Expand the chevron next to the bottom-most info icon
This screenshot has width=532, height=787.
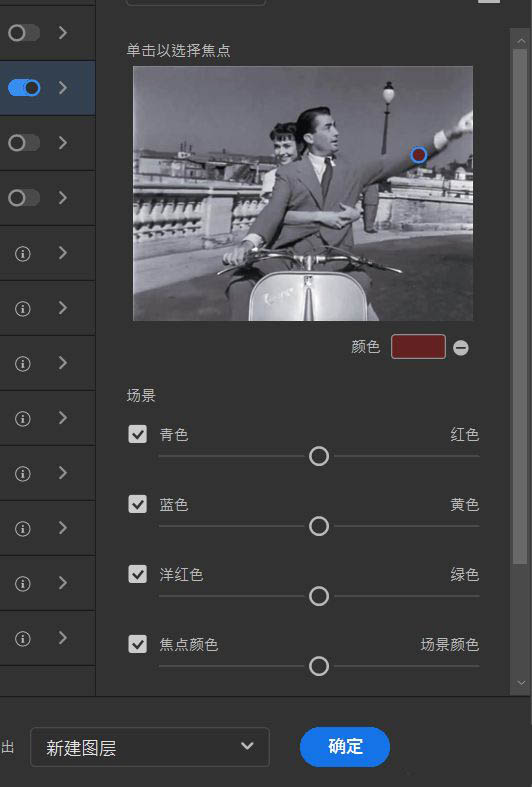[x=63, y=638]
